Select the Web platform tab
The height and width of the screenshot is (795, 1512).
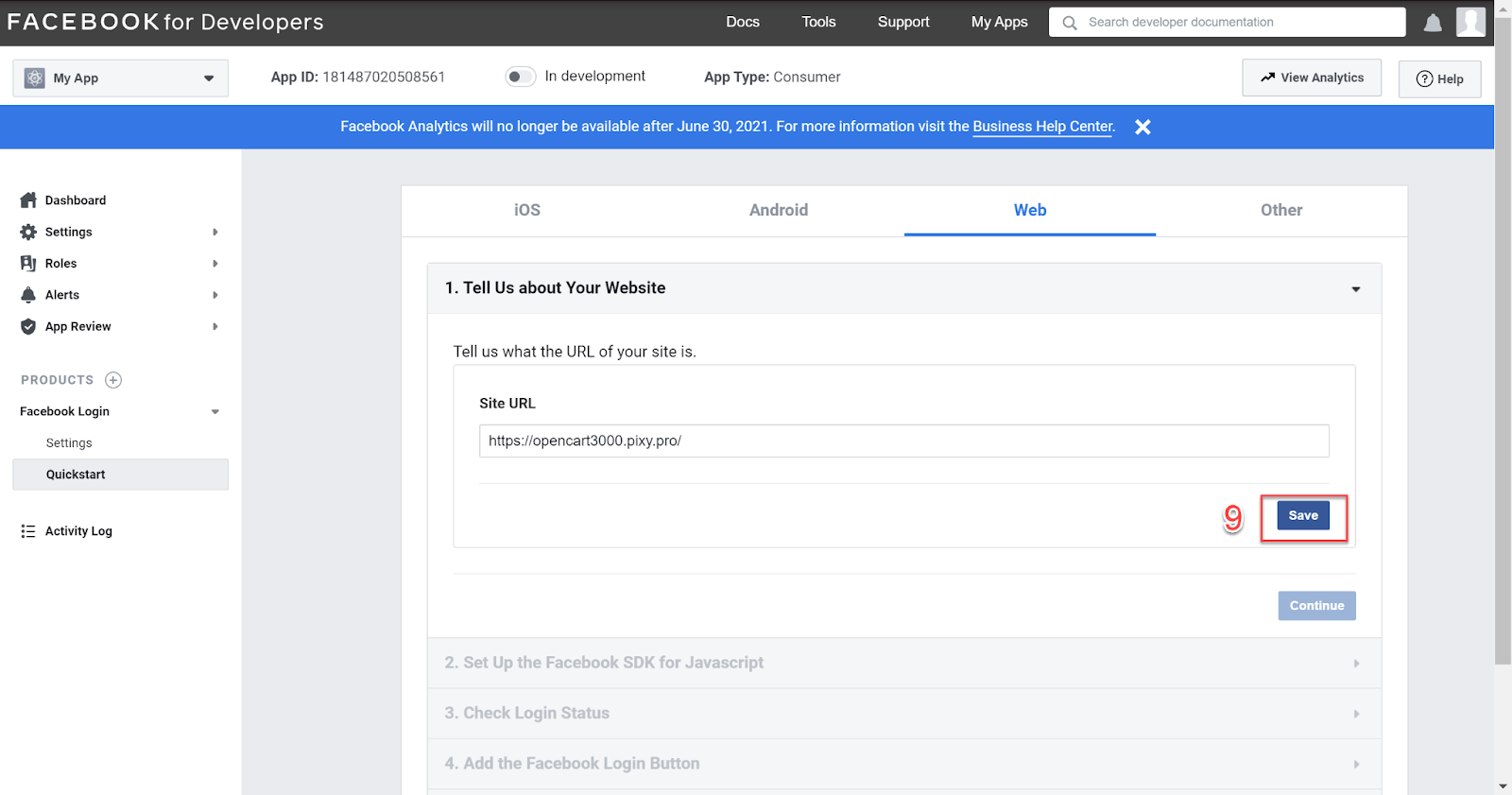click(x=1030, y=210)
